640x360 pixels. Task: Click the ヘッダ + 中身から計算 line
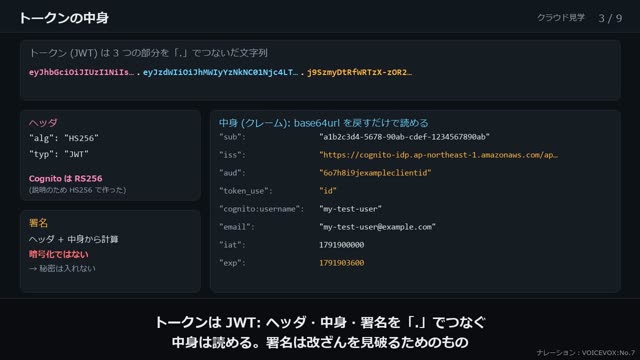tap(73, 239)
